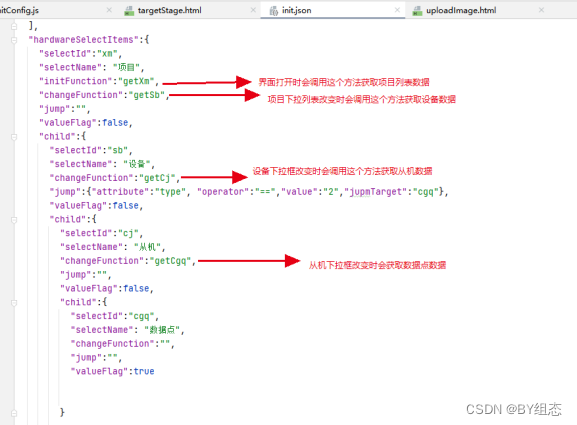Click the "initFunction":"getXm" line

click(x=99, y=81)
